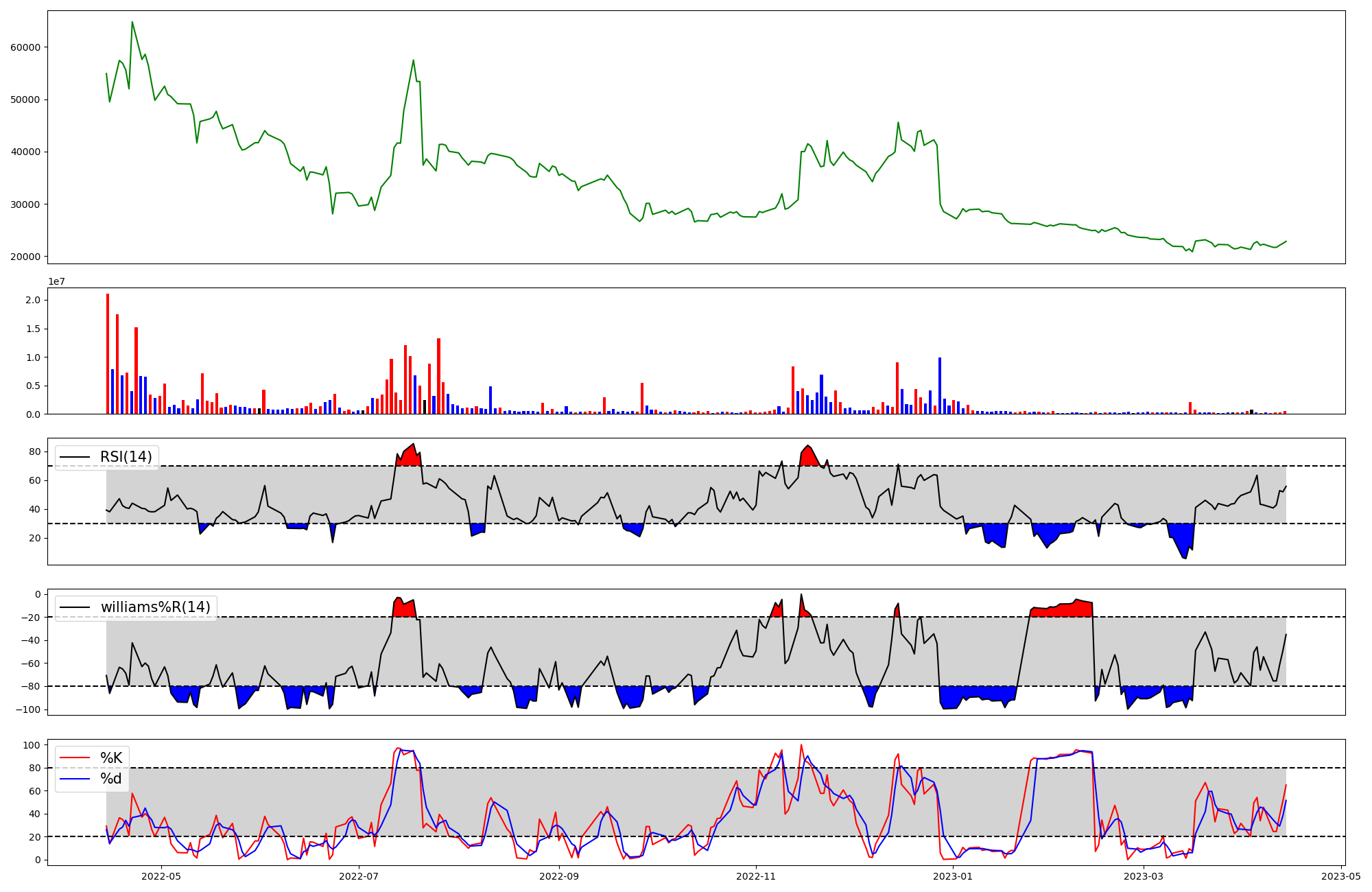This screenshot has height=892, width=1372.
Task: Click the highest green price peak
Action: click(x=132, y=23)
